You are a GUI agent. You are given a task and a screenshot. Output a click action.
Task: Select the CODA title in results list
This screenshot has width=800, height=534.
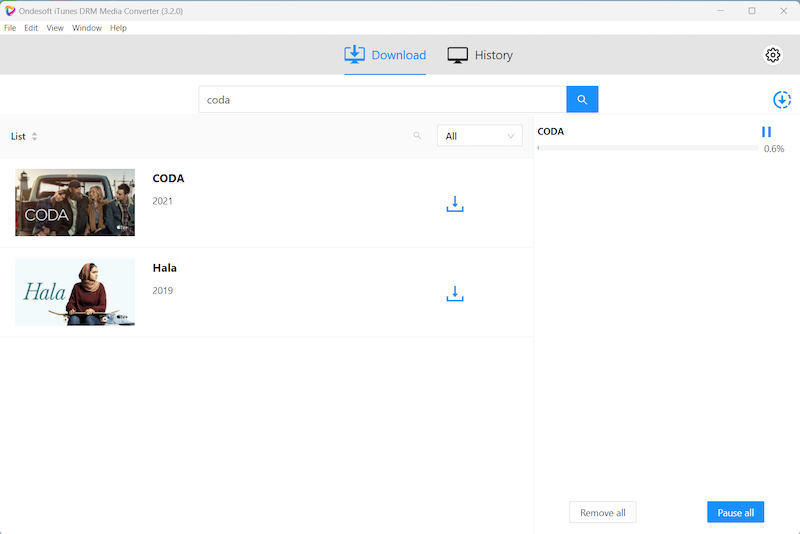pos(168,179)
